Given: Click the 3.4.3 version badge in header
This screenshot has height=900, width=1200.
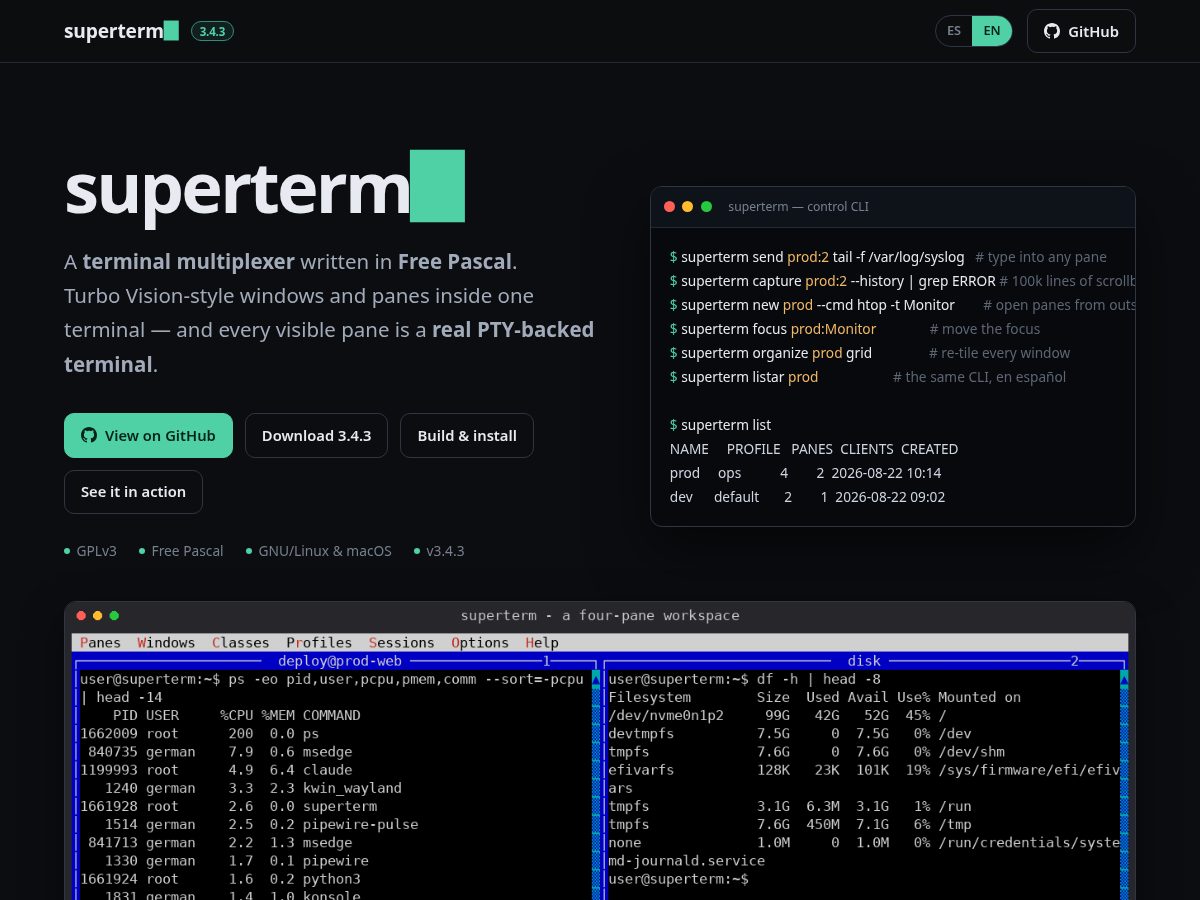Looking at the screenshot, I should click(212, 31).
